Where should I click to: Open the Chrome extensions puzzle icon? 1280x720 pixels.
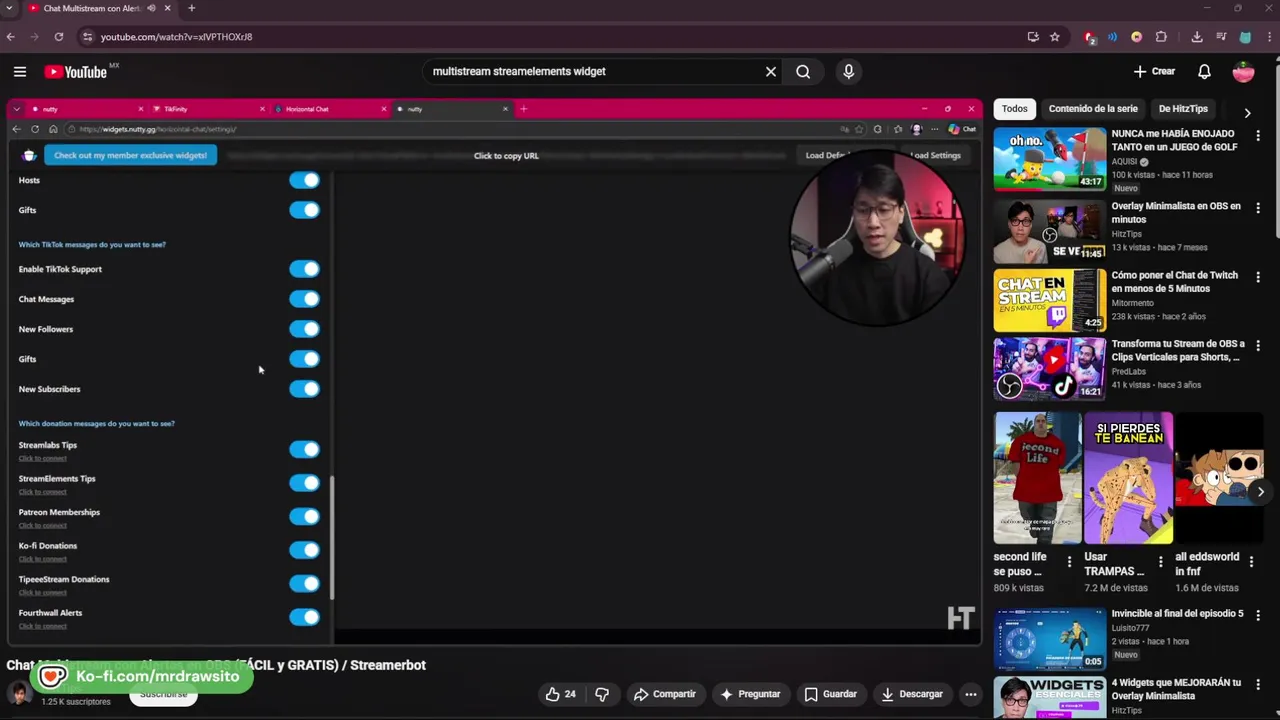[x=1161, y=37]
